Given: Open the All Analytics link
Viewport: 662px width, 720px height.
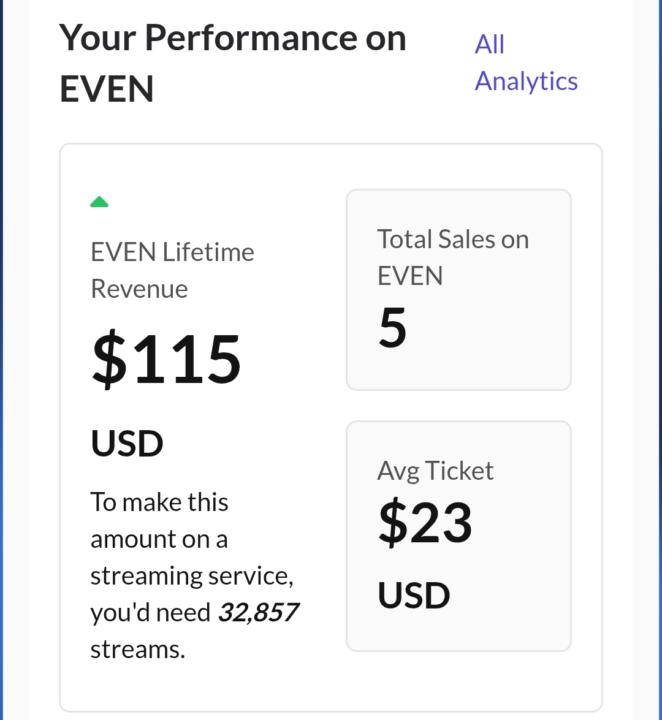Looking at the screenshot, I should click(525, 62).
